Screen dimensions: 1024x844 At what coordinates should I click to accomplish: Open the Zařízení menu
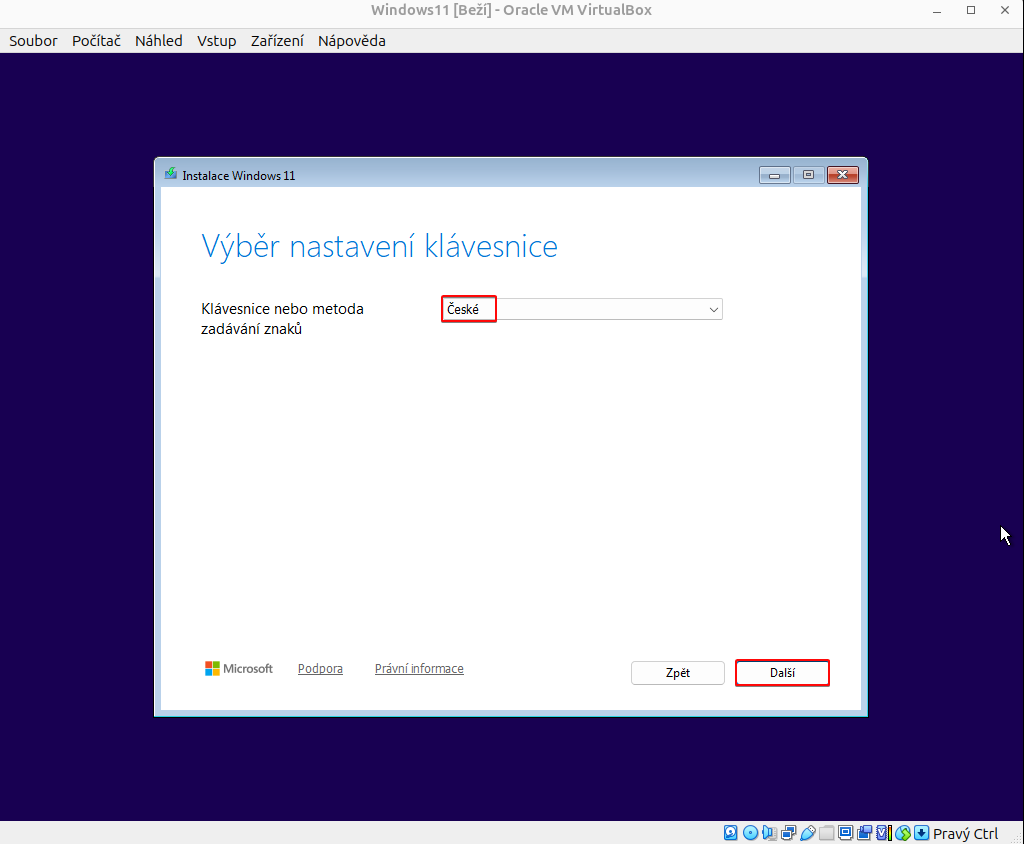[278, 41]
